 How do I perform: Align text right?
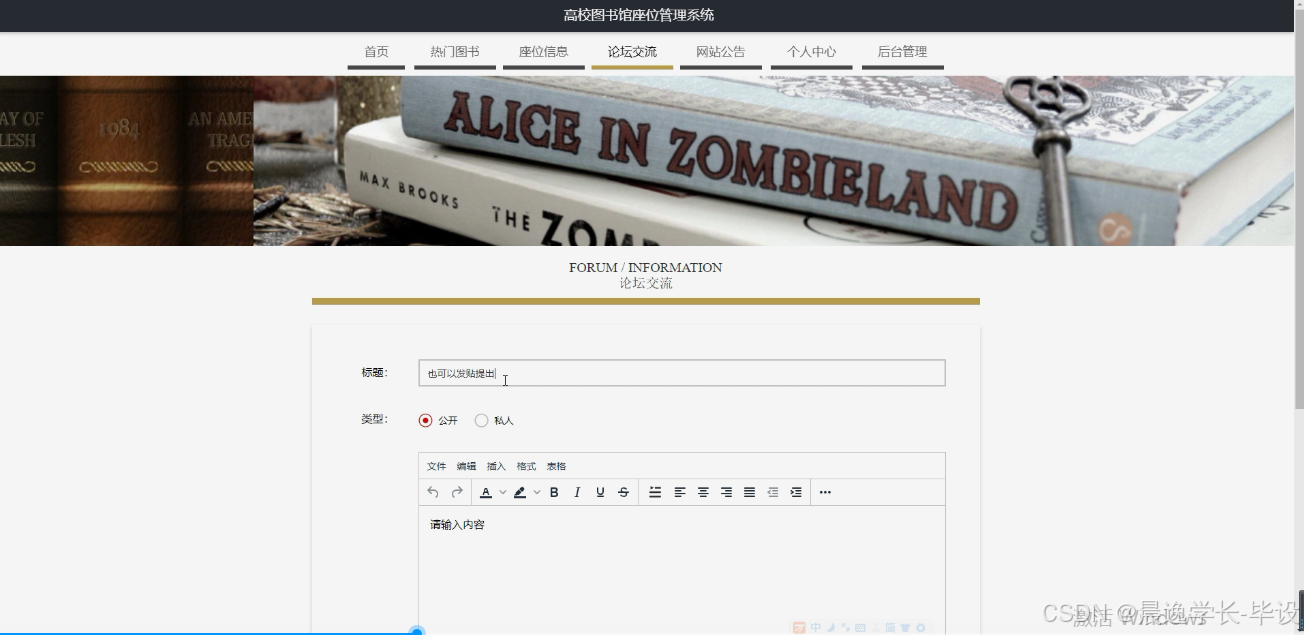click(x=726, y=492)
